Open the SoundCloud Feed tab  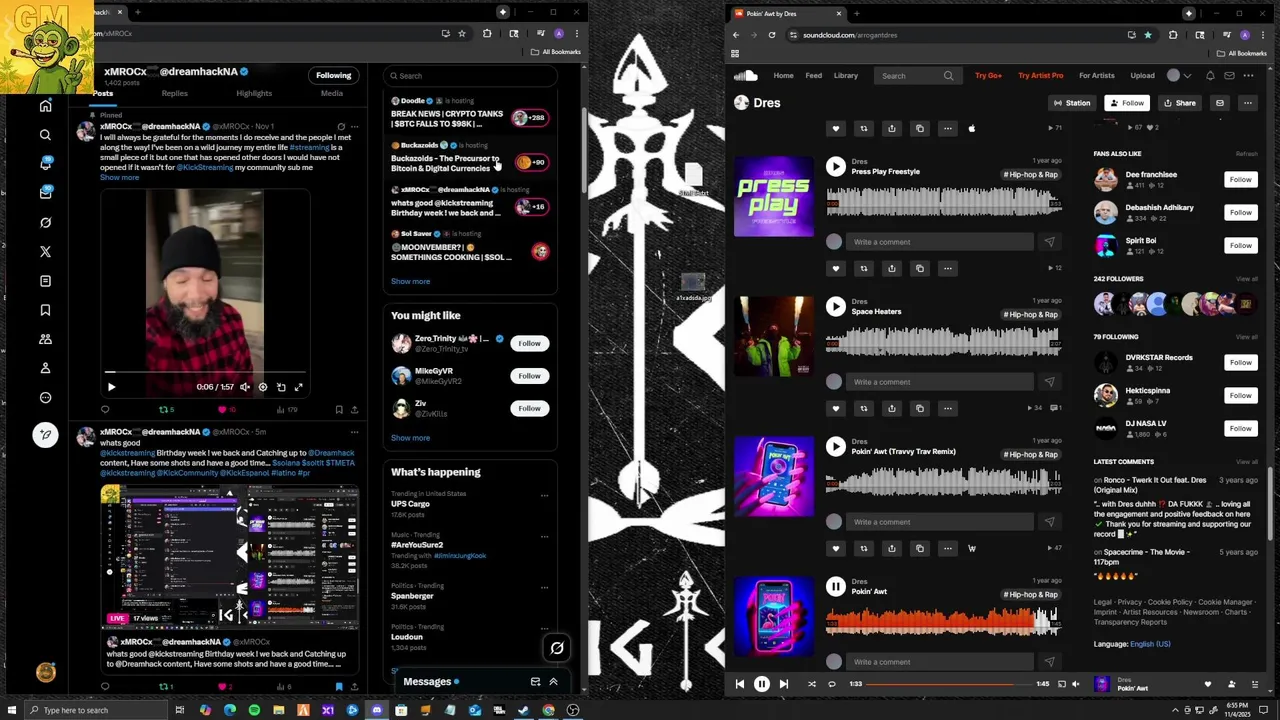(814, 76)
